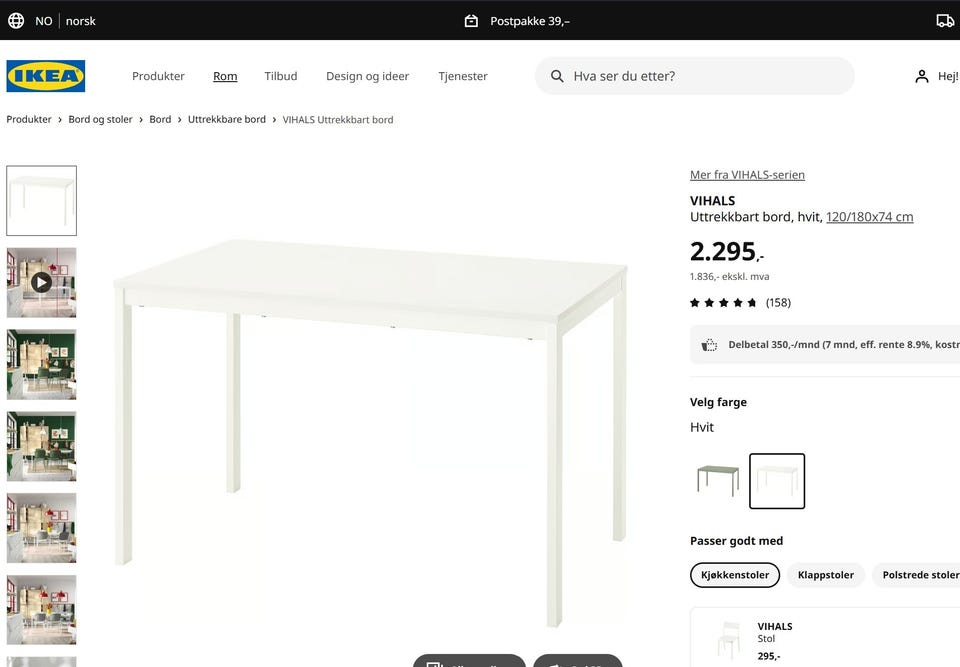This screenshot has width=960, height=667.
Task: Open the user profile icon
Action: coord(921,76)
